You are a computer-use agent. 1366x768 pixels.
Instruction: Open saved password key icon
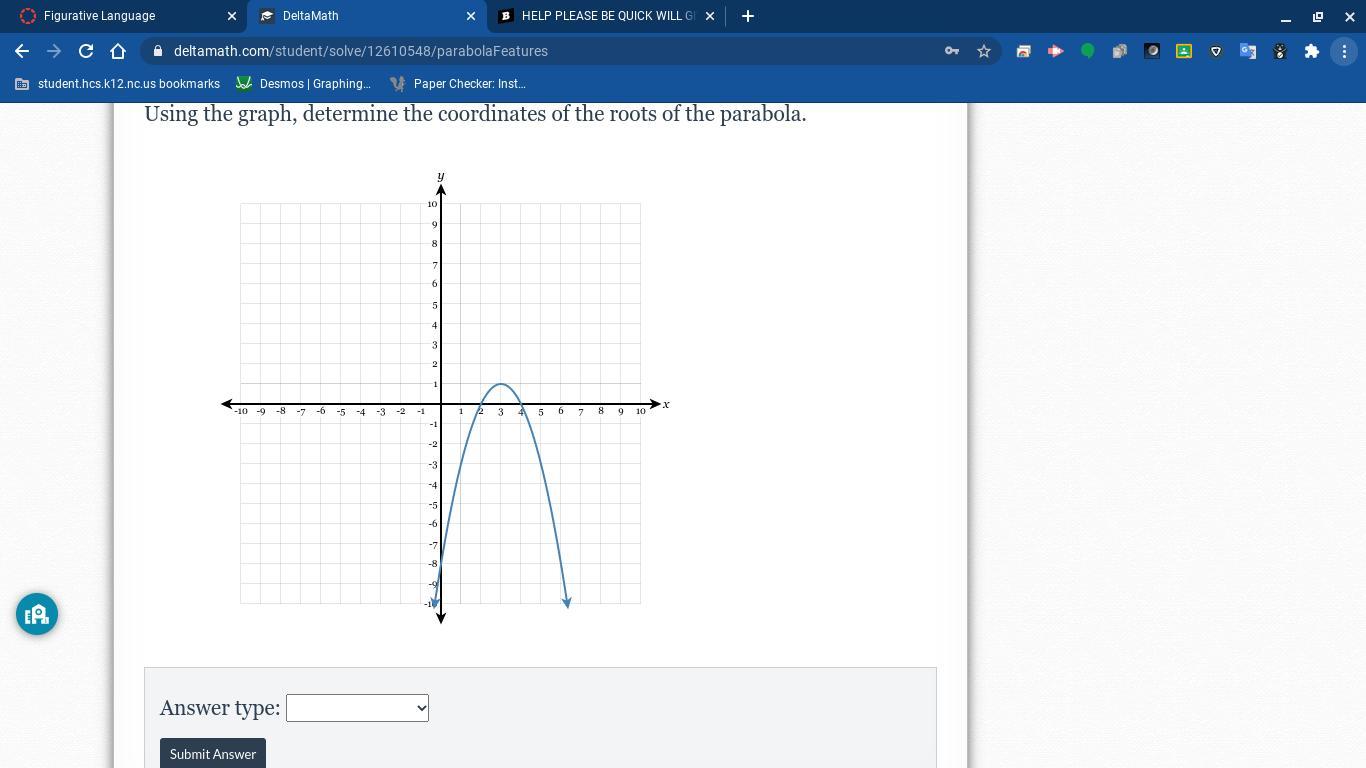(x=952, y=51)
